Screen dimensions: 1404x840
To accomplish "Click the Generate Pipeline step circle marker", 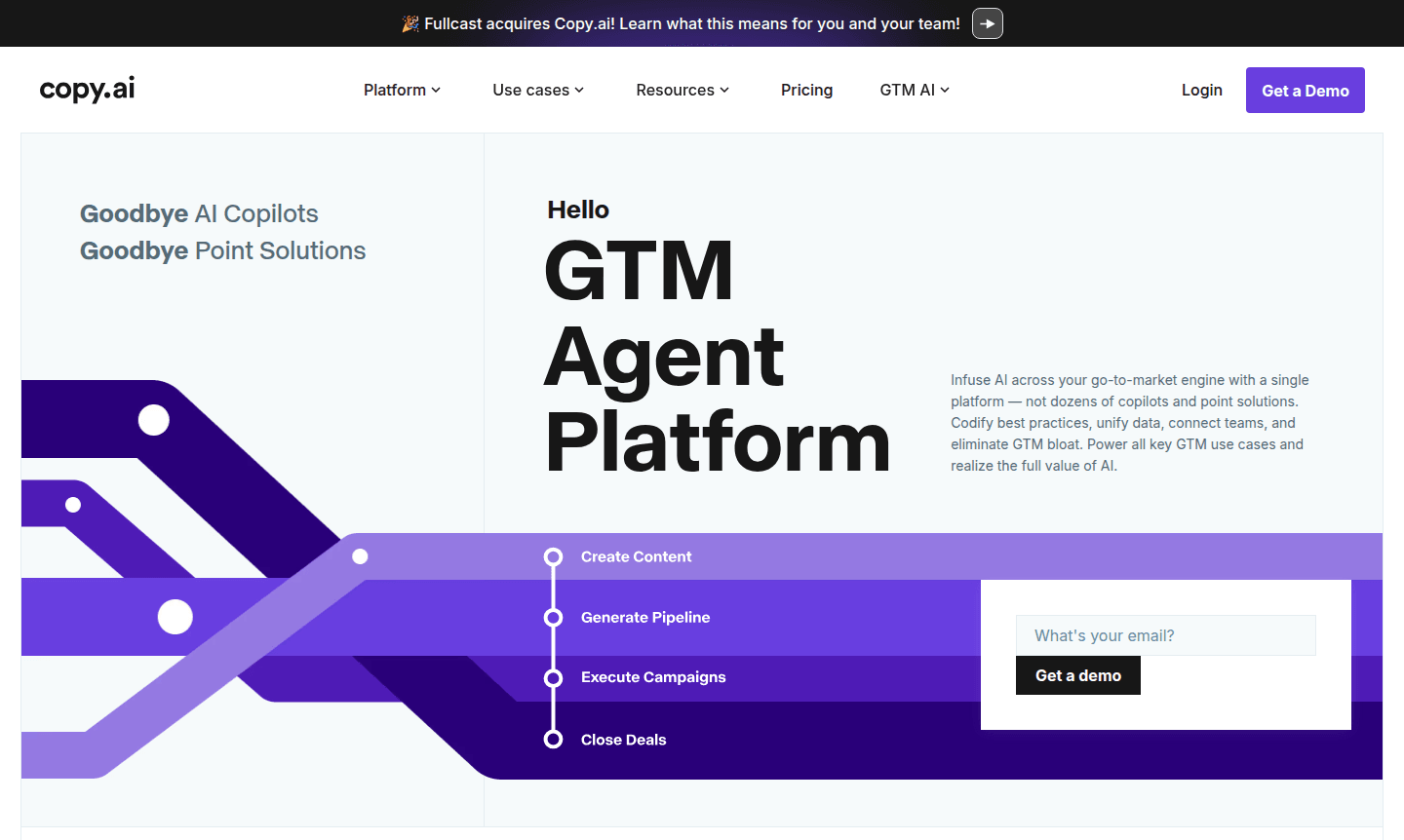I will point(553,618).
